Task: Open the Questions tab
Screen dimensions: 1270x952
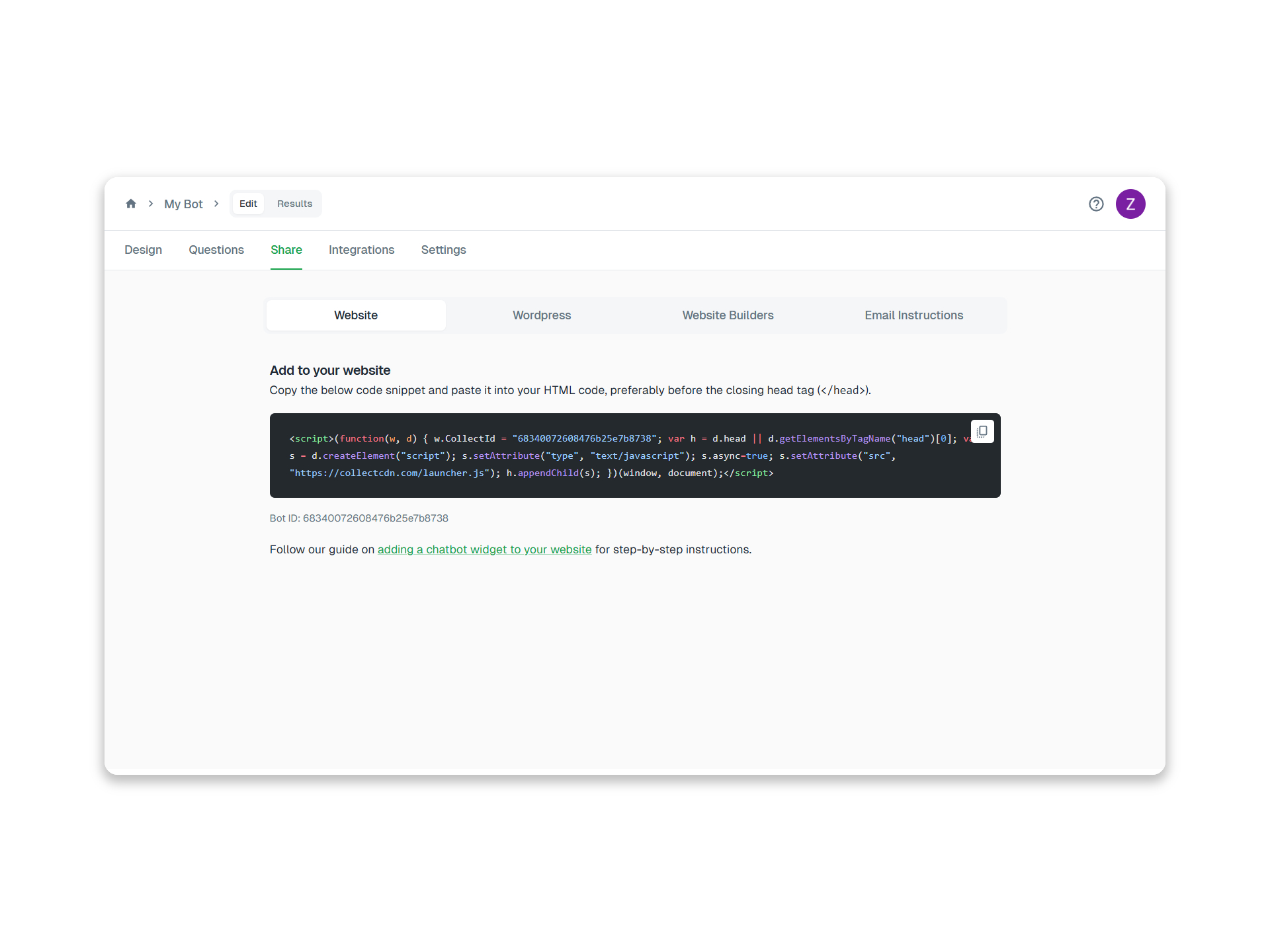Action: 216,250
